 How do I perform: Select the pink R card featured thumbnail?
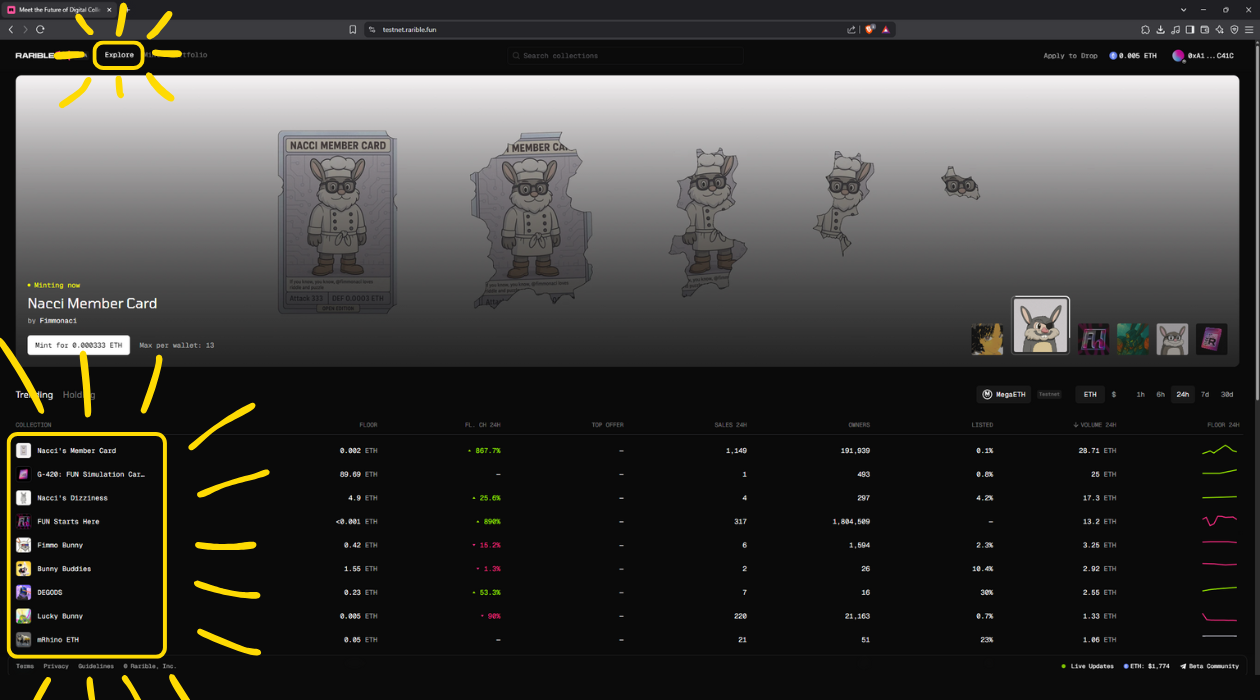(1212, 339)
